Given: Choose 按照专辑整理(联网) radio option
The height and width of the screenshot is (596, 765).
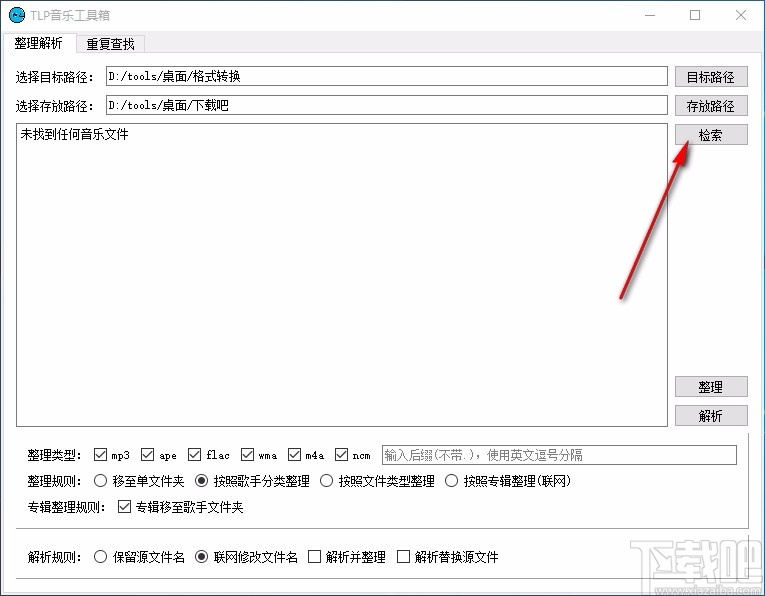Looking at the screenshot, I should pyautogui.click(x=451, y=481).
